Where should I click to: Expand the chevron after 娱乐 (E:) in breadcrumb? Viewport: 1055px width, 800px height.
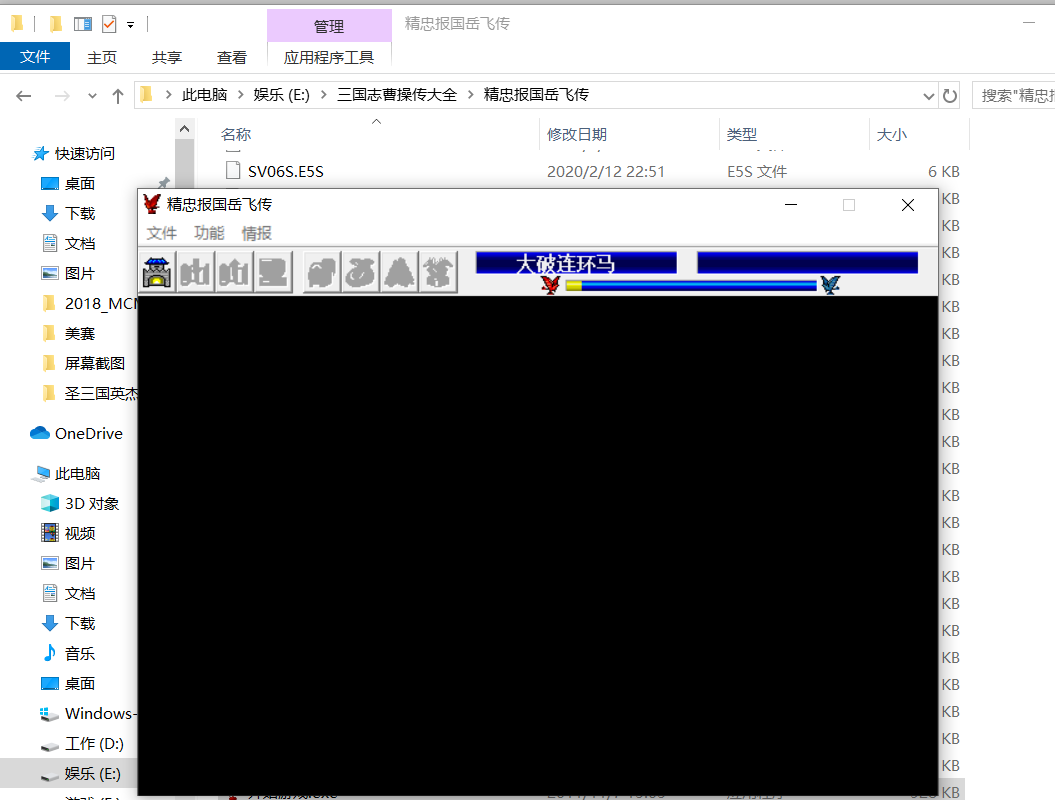324,95
